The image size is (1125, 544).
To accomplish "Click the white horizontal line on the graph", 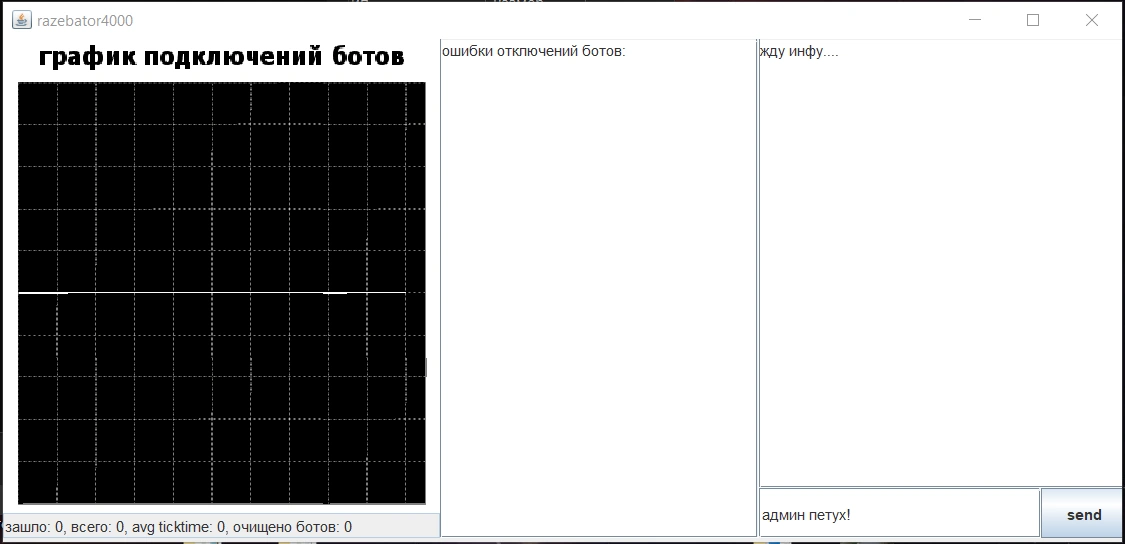I will pyautogui.click(x=200, y=293).
